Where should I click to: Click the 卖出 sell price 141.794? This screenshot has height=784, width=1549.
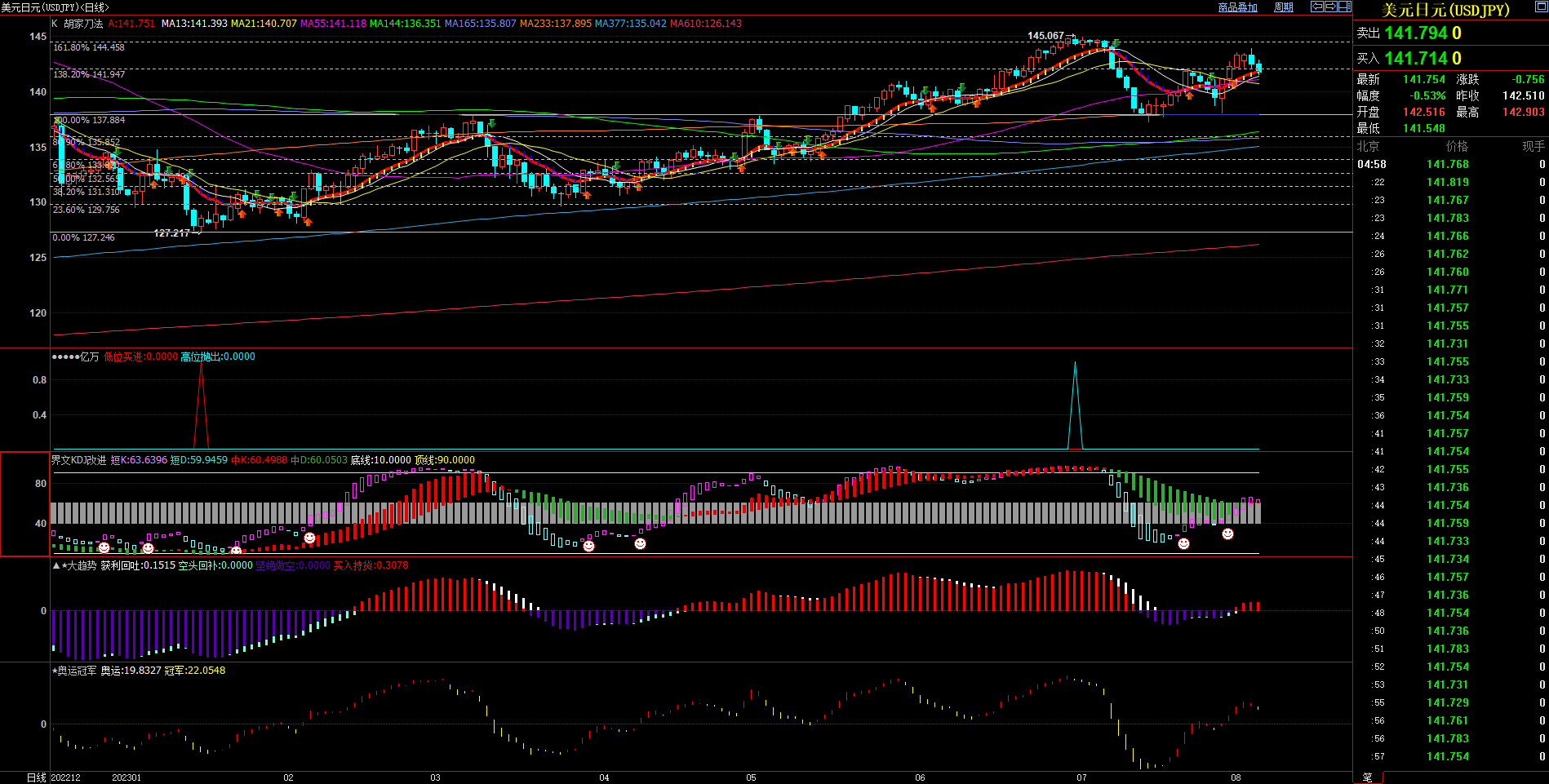pos(1423,33)
